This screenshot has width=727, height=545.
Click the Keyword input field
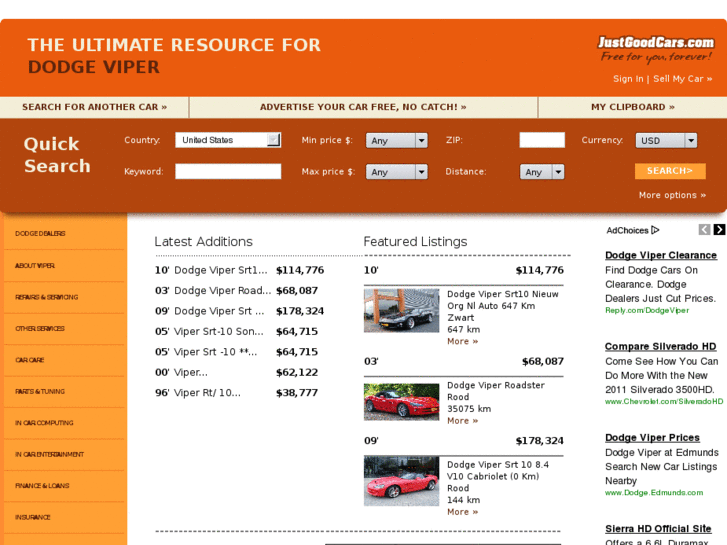pyautogui.click(x=228, y=171)
